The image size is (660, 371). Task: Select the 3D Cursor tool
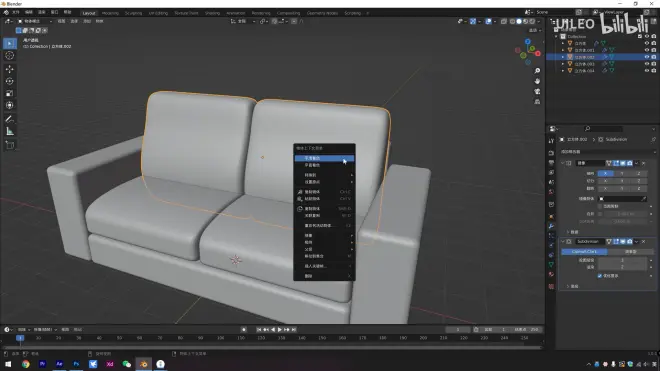click(x=10, y=55)
